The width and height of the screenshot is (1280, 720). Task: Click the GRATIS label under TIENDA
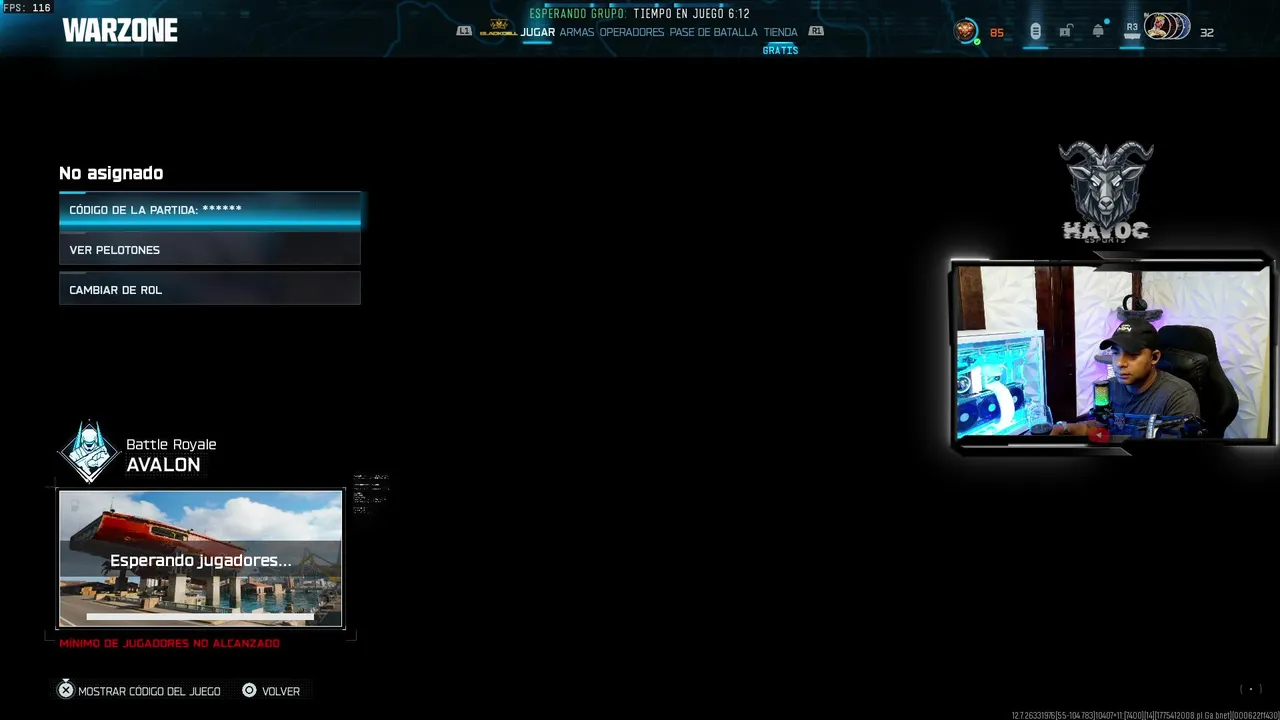coord(780,50)
